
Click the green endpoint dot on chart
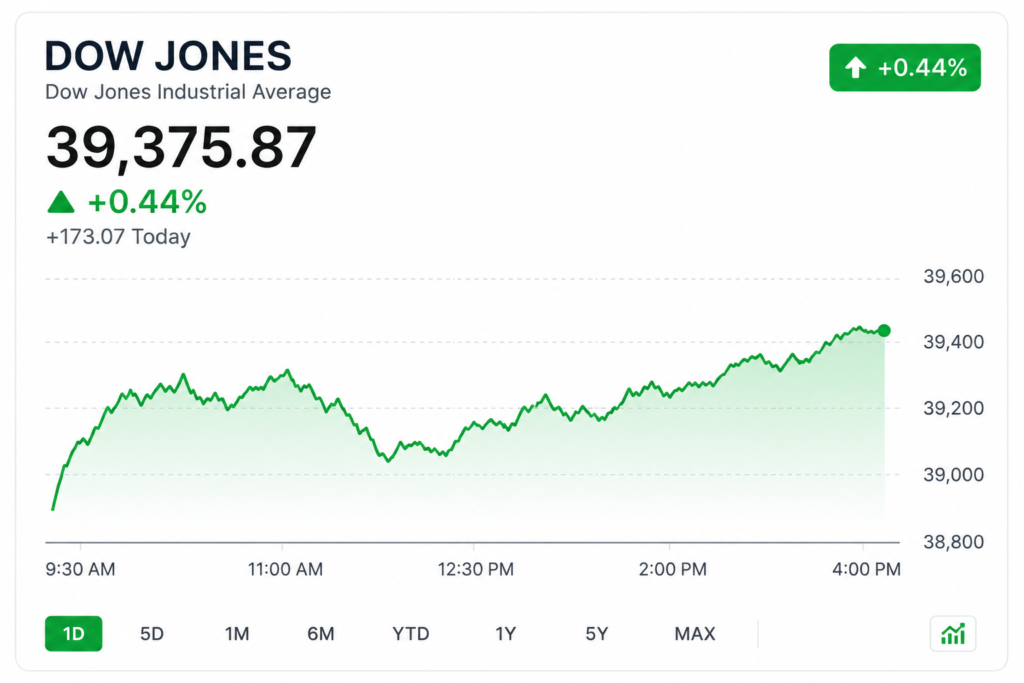[884, 330]
